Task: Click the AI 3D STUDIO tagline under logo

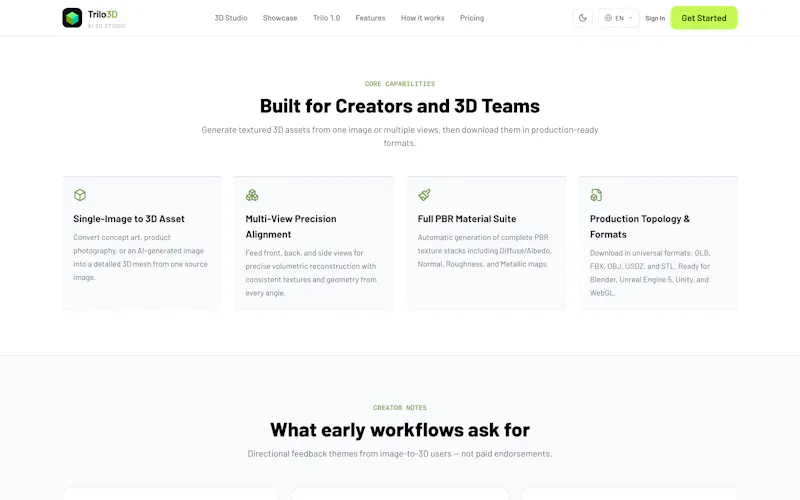Action: point(107,26)
